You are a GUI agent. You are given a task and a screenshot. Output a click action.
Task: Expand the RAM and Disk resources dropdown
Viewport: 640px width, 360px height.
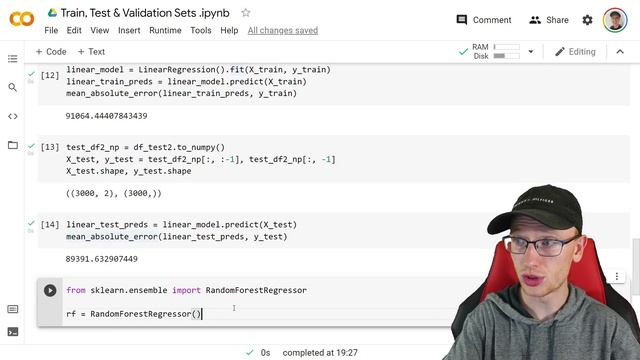(531, 52)
